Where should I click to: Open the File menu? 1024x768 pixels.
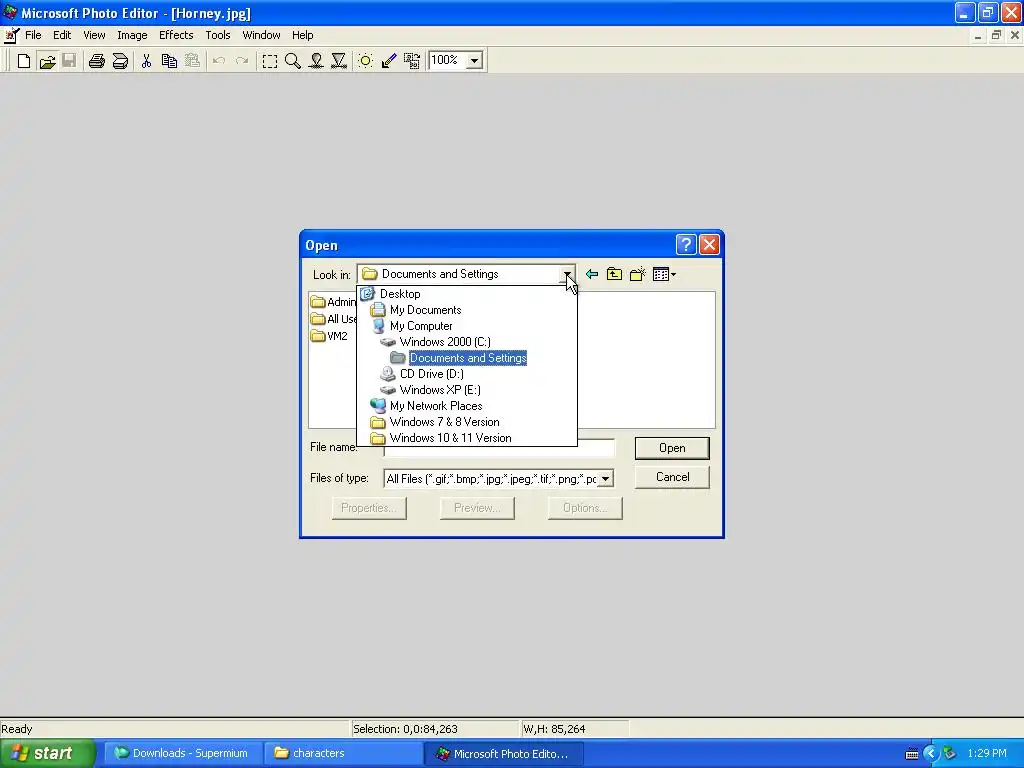(33, 35)
